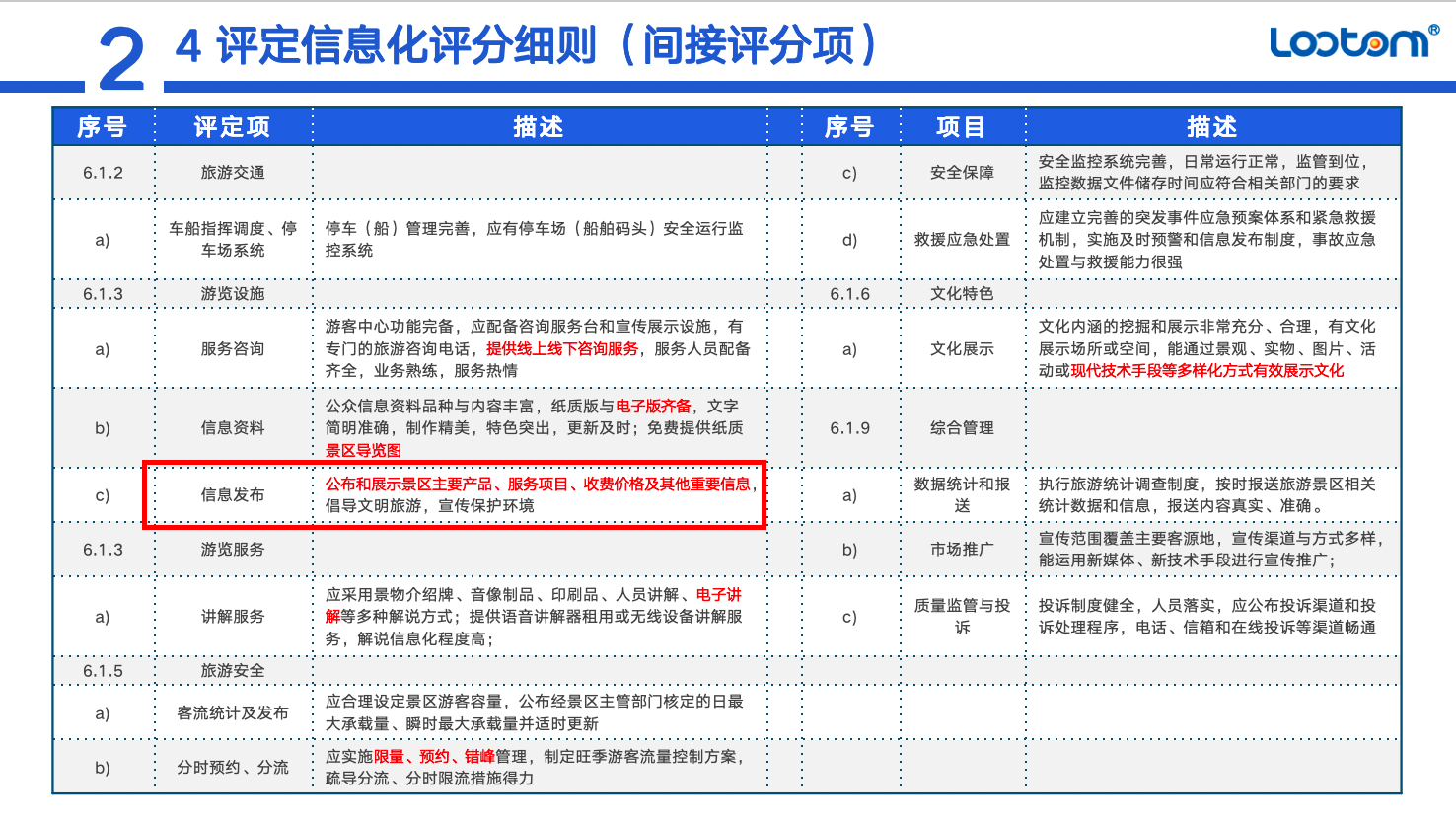Click the 文化特色 cell
1456x821 pixels.
[x=962, y=294]
